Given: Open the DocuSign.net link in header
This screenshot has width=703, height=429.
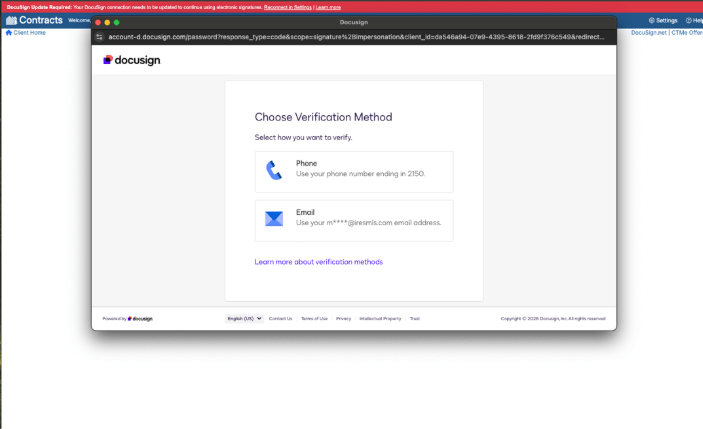Looking at the screenshot, I should click(x=648, y=32).
